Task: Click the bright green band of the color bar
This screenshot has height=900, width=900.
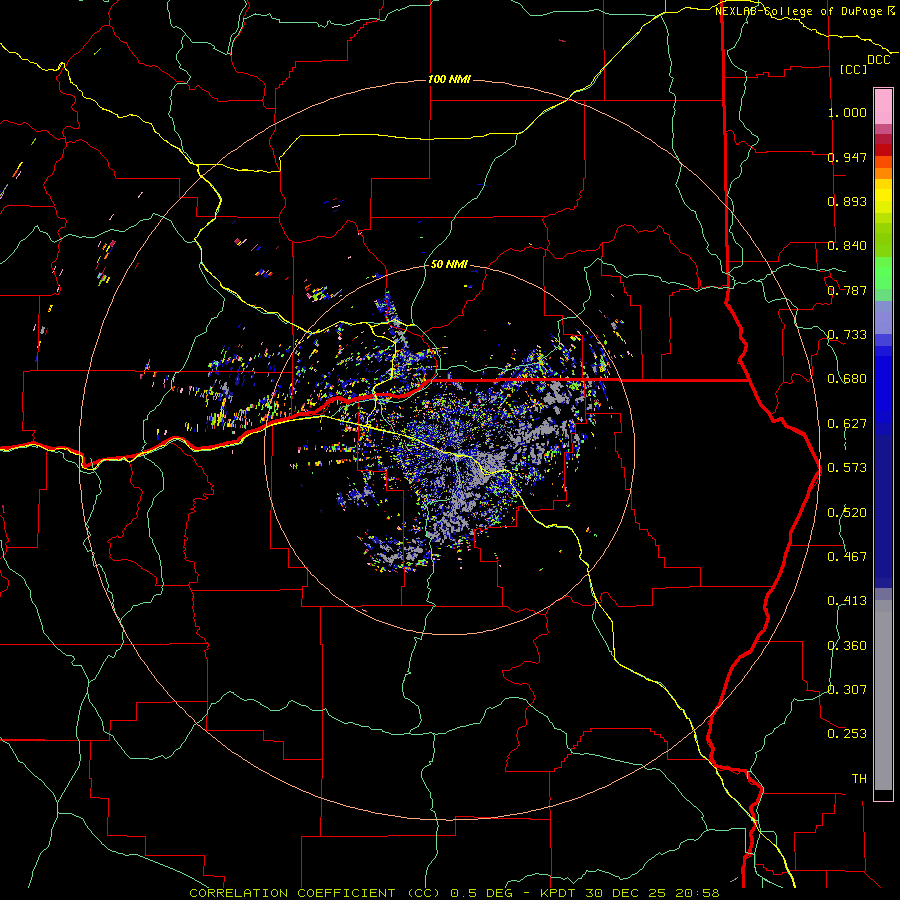Action: (x=883, y=273)
